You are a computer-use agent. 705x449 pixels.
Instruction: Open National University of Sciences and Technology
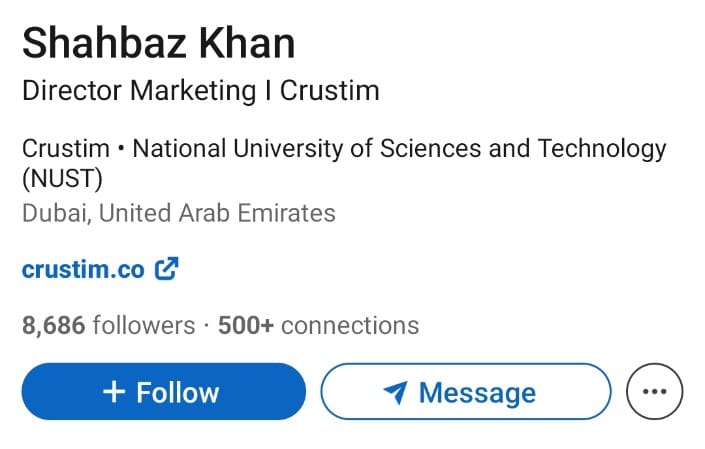[399, 150]
